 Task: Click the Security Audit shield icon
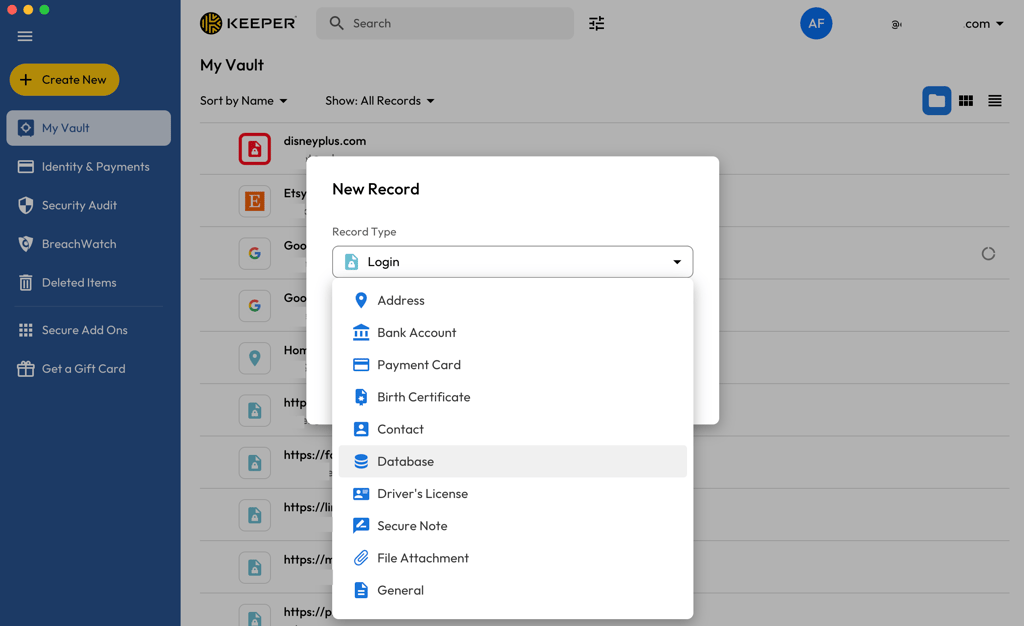(25, 205)
